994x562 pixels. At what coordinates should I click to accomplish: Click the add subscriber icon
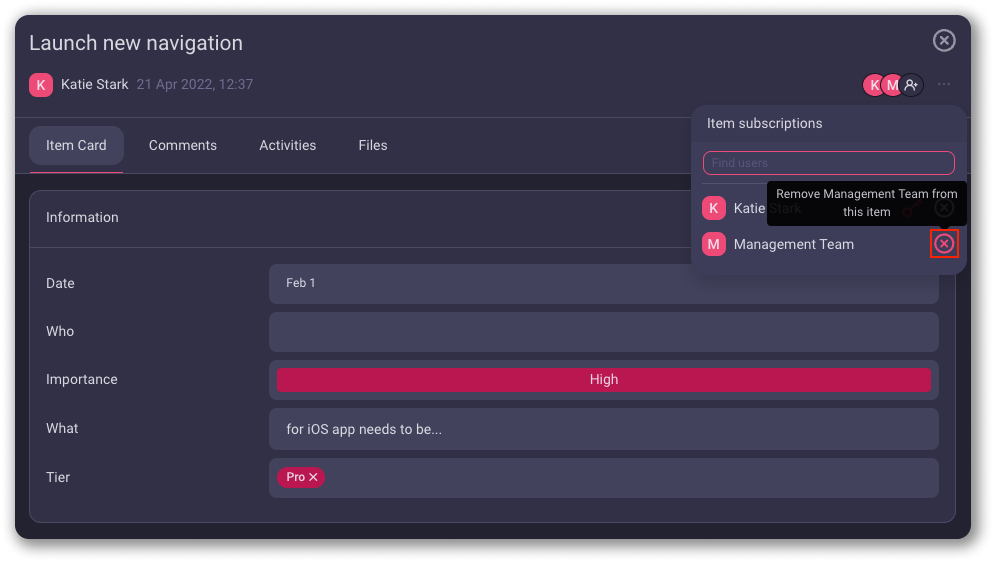911,85
